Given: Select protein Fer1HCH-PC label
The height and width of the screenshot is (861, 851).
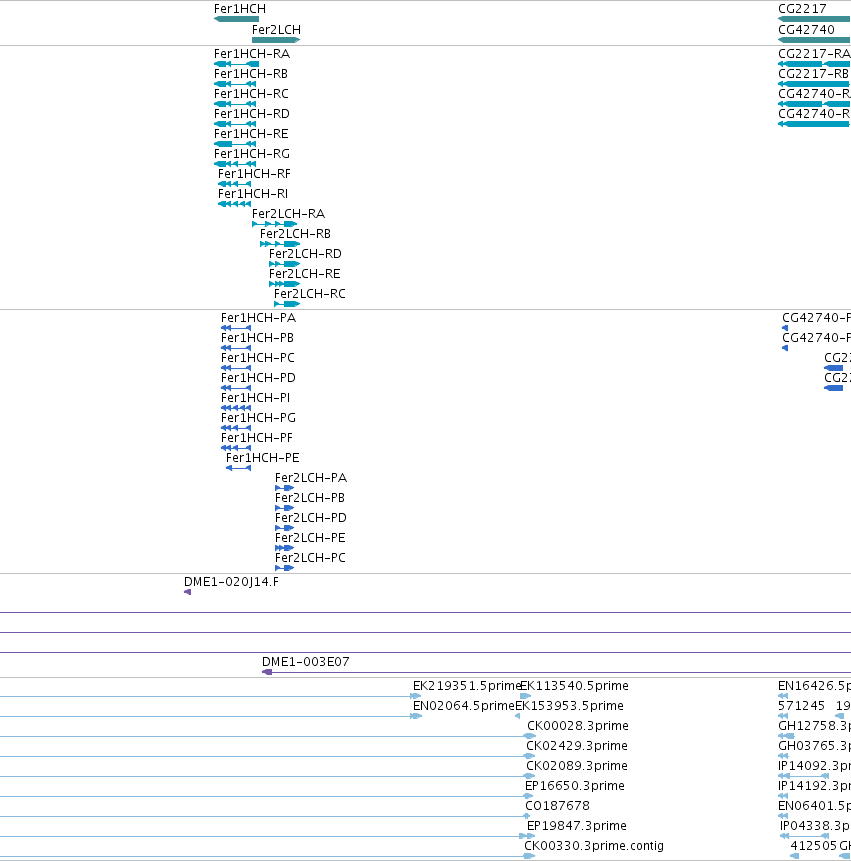Looking at the screenshot, I should pyautogui.click(x=257, y=358).
